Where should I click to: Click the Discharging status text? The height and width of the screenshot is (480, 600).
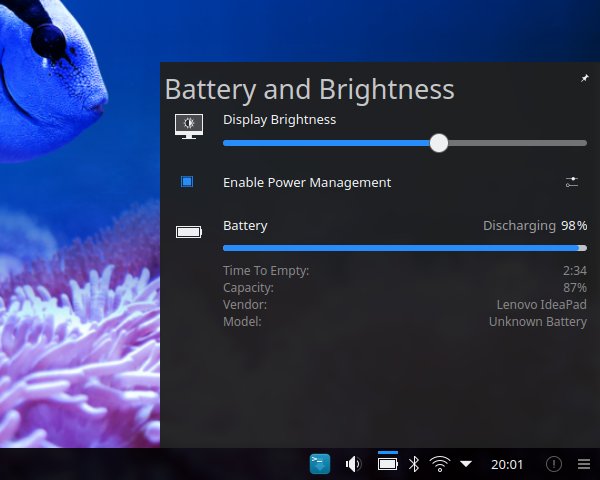519,226
